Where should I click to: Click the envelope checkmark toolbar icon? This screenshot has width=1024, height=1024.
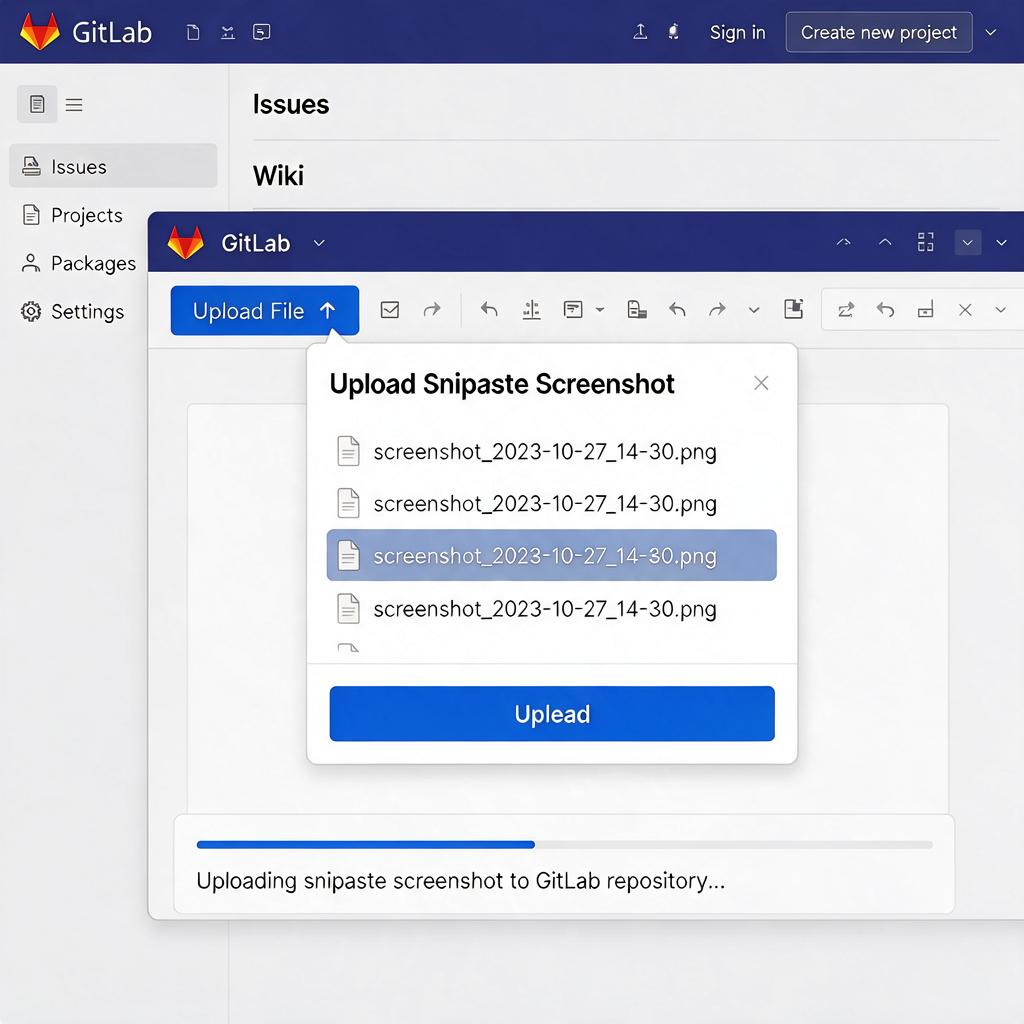pos(390,310)
